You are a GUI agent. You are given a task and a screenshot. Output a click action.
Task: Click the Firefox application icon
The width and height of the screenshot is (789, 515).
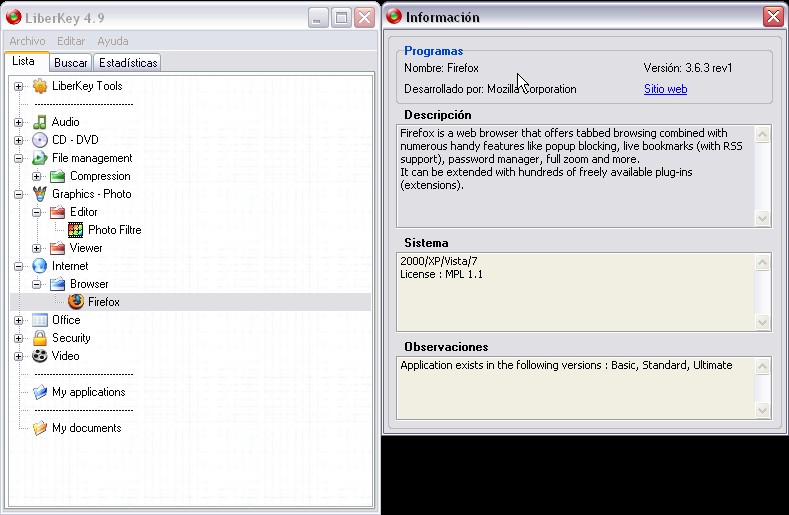click(75, 302)
